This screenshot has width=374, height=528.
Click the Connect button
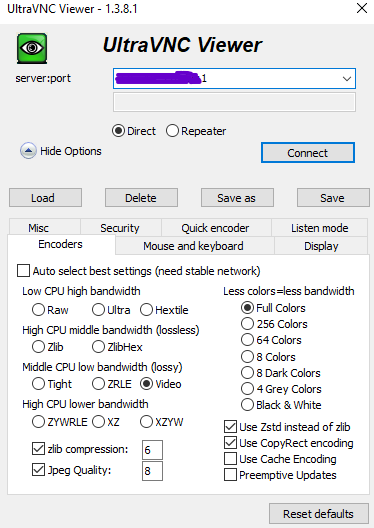(308, 153)
